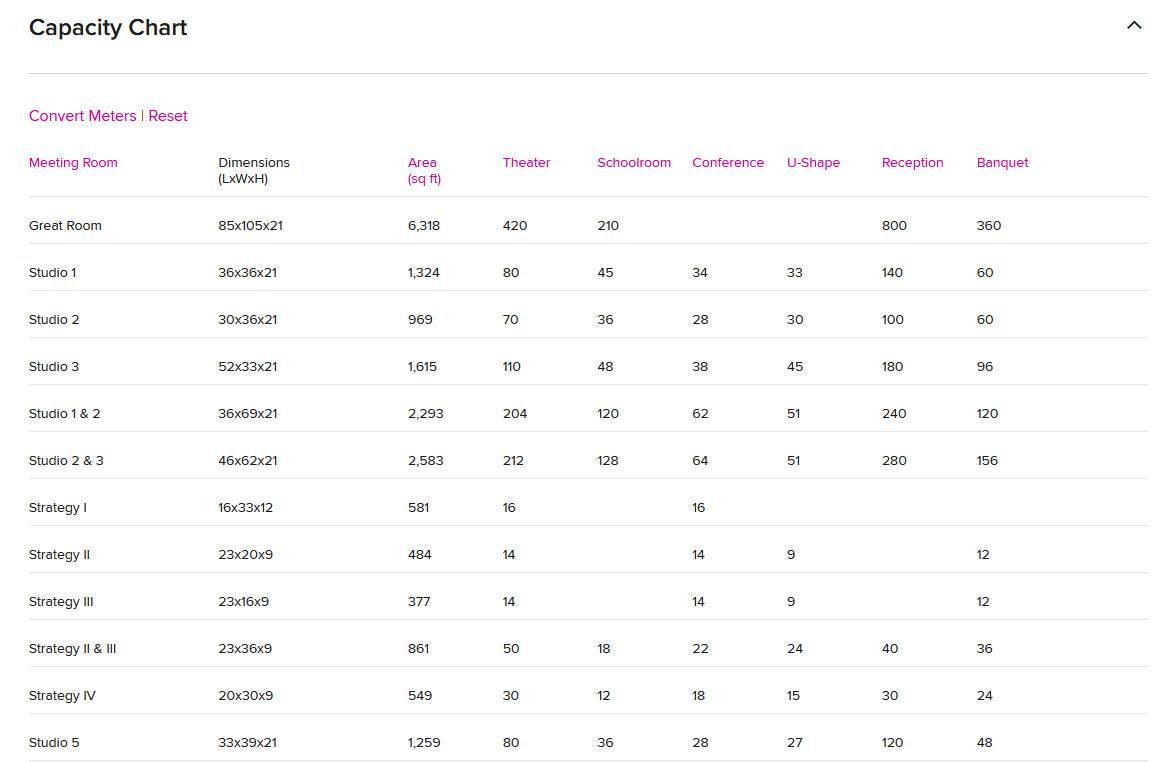Click Studio 2 reception capacity 100

click(892, 319)
